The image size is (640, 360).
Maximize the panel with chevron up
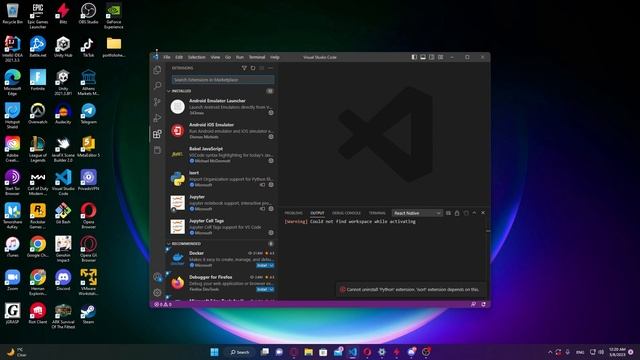click(474, 213)
